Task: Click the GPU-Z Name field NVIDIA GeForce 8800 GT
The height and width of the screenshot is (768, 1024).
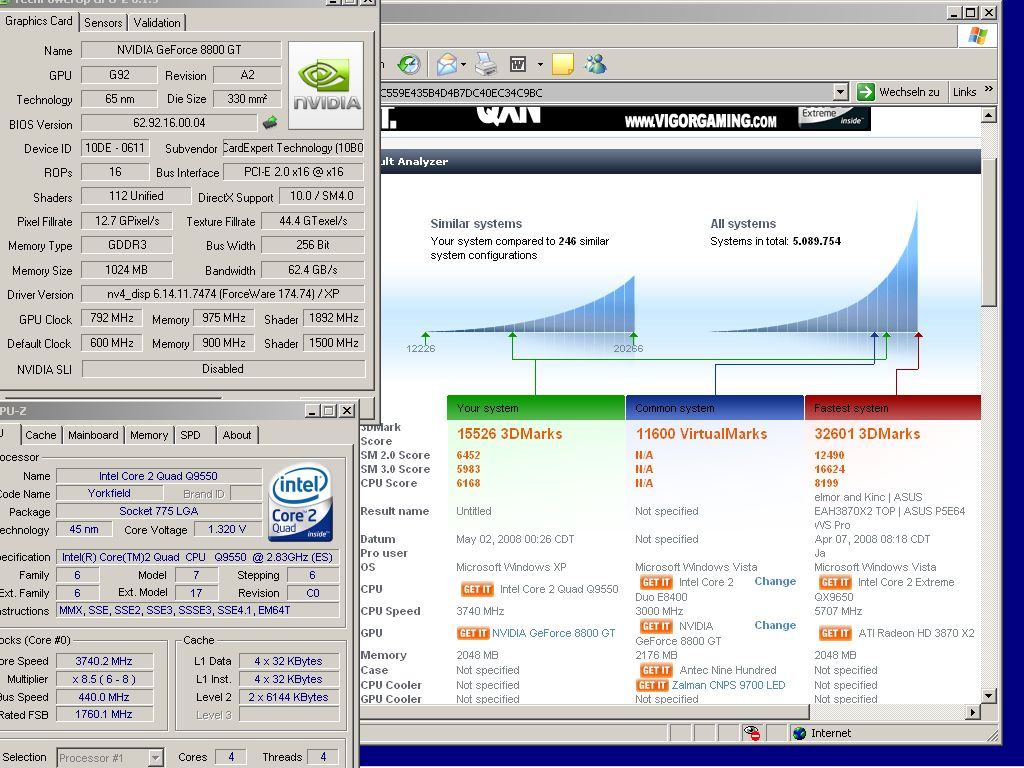Action: [x=180, y=50]
